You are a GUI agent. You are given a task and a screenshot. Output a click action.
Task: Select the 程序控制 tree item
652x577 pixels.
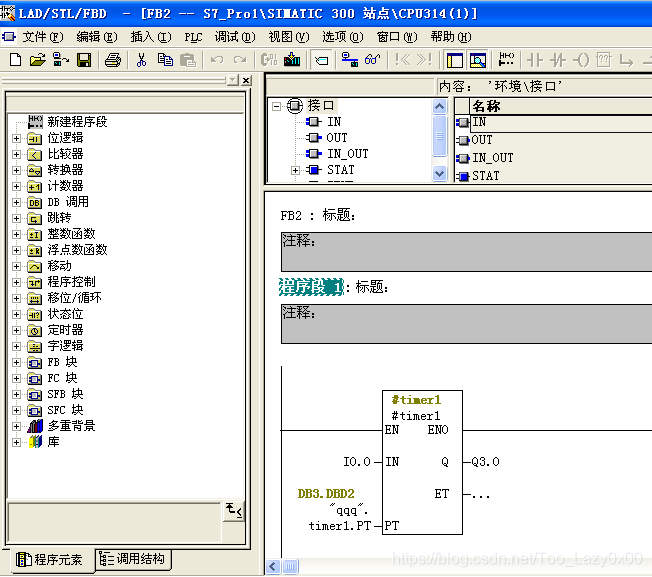point(71,282)
